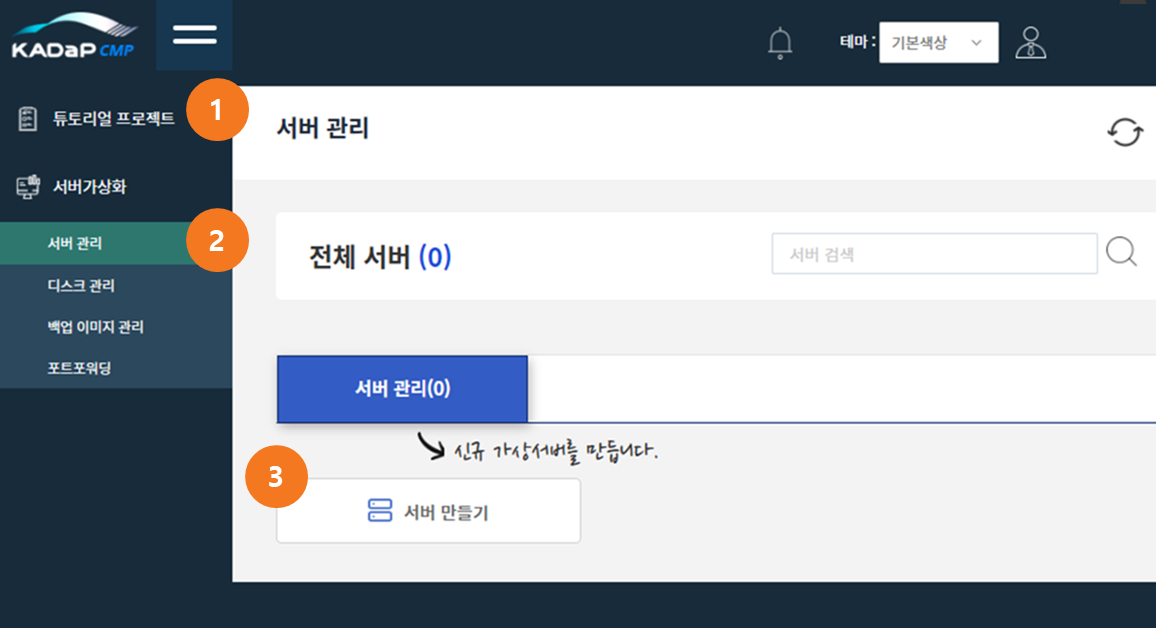The height and width of the screenshot is (628, 1156).
Task: Click the hamburger menu icon
Action: [x=194, y=34]
